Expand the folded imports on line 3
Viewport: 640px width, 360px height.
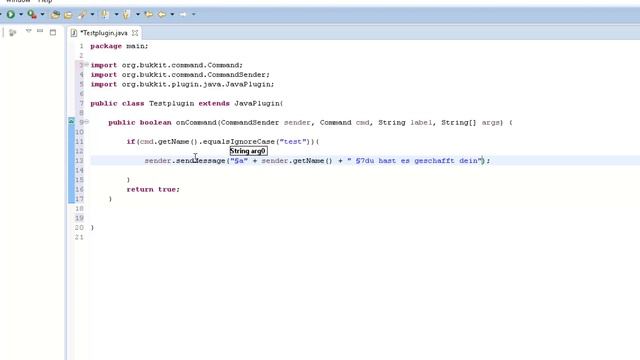pos(87,65)
